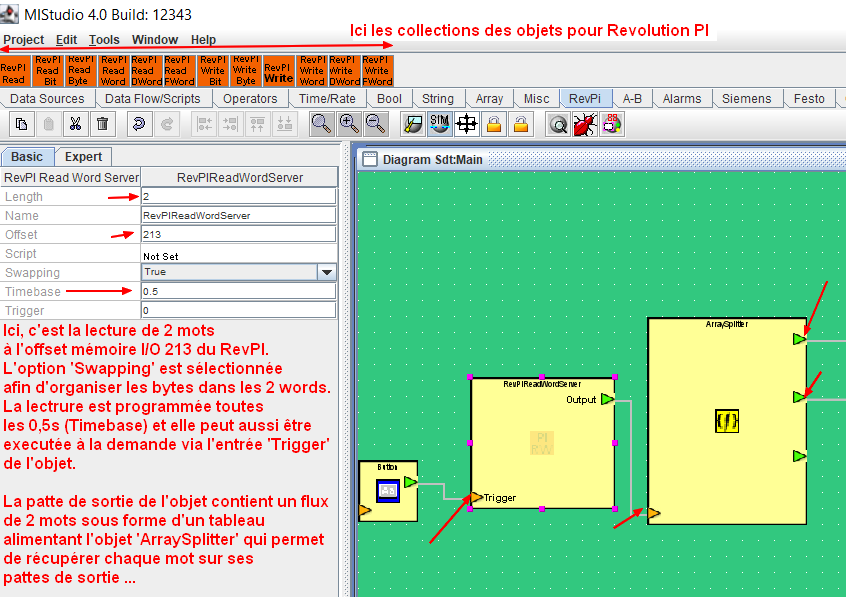The width and height of the screenshot is (847, 599).
Task: Select the RevPI Read FWord object
Action: pos(179,71)
